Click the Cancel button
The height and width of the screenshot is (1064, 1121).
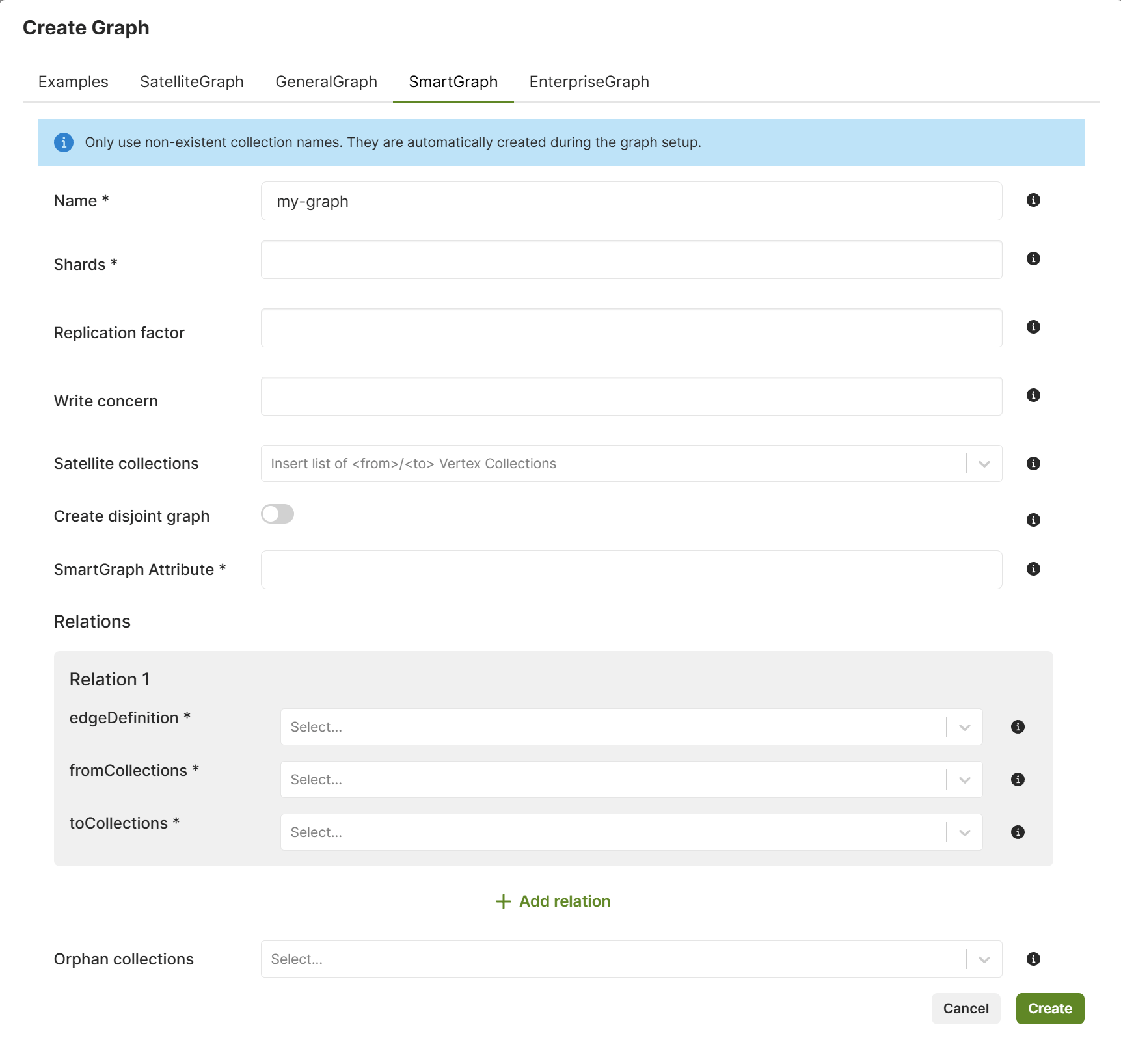966,1009
